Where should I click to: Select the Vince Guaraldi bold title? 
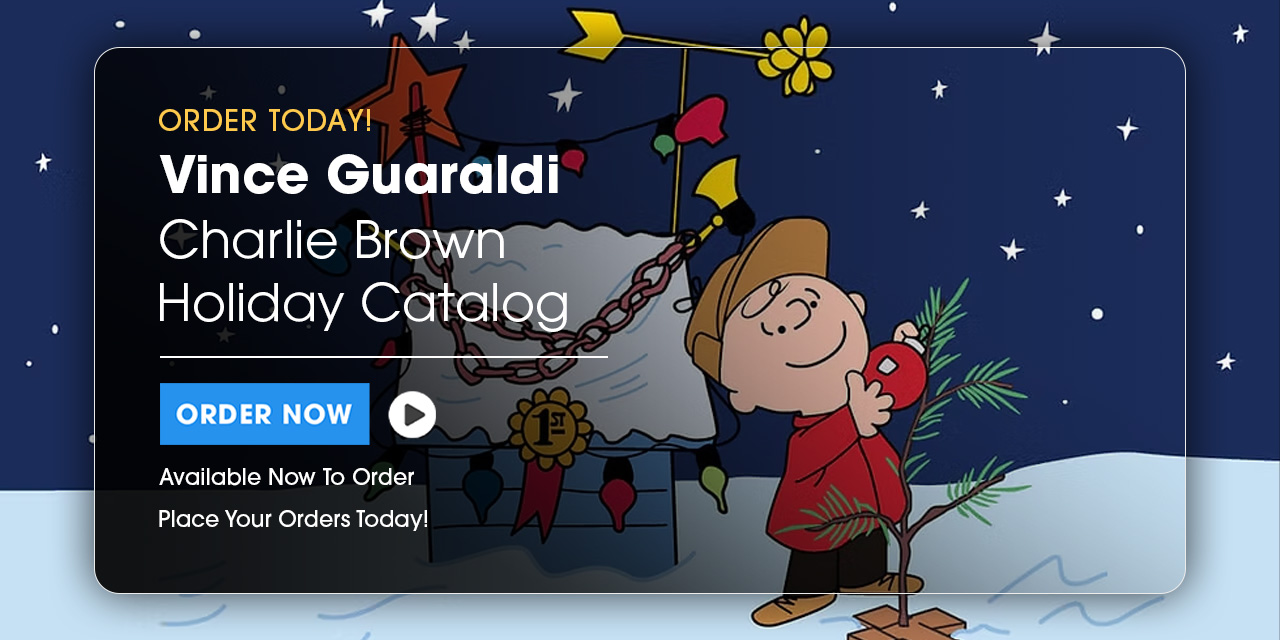359,174
